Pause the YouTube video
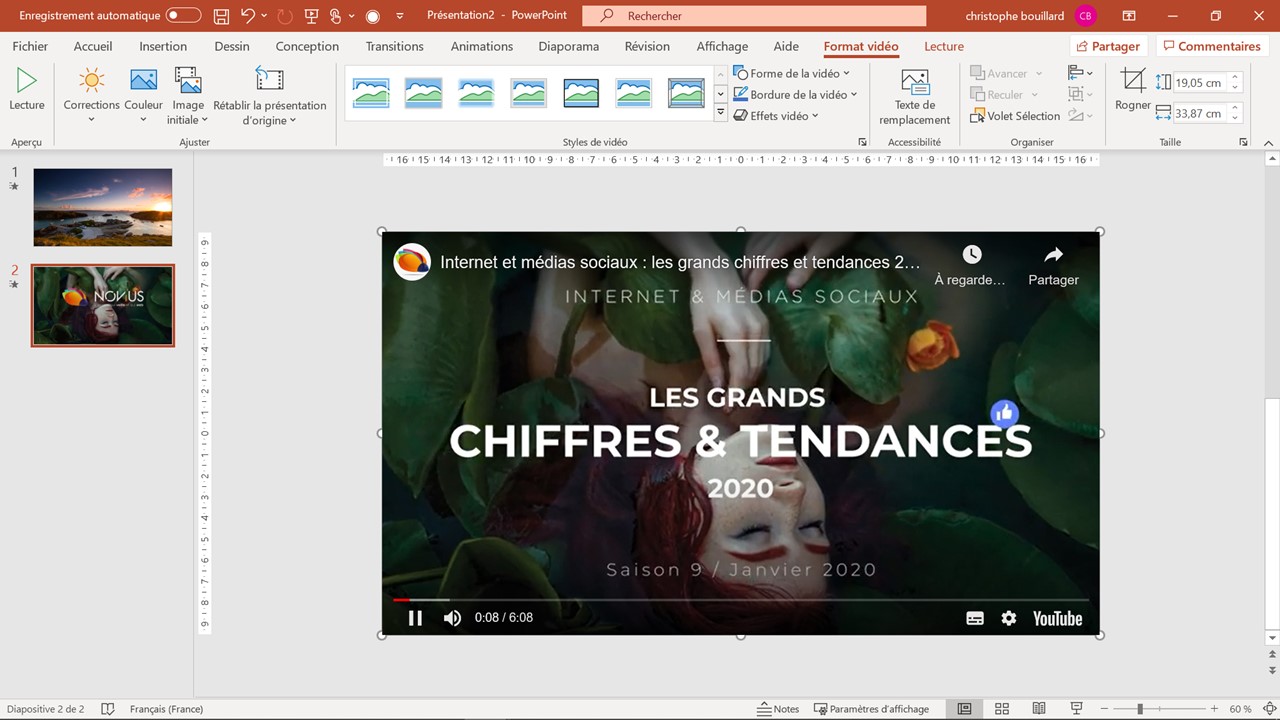 pos(415,618)
